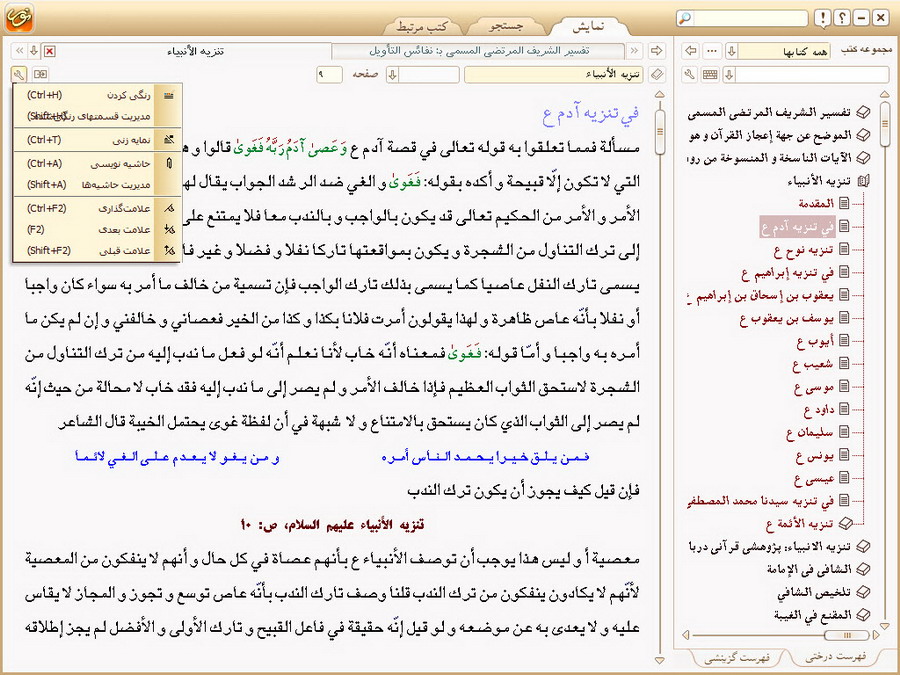
Task: Select the تفسير الشريف المرتضى document tab
Action: pos(479,51)
